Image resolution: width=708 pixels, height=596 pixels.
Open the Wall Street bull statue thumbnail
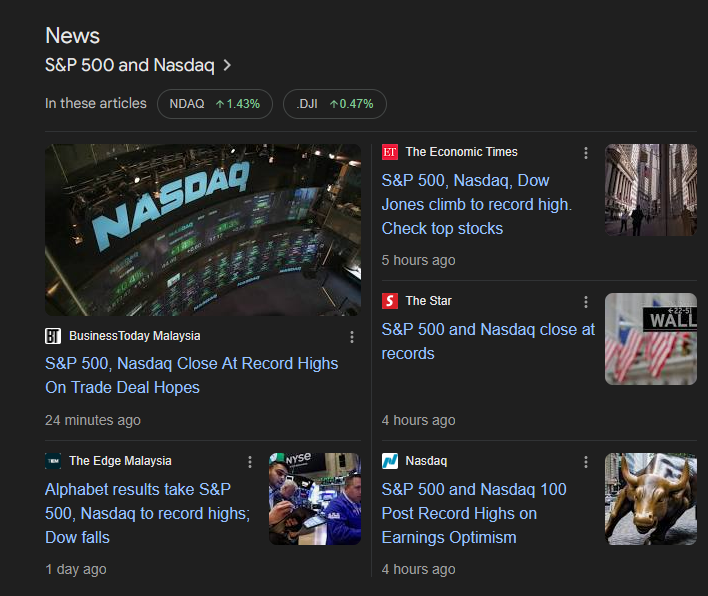[651, 499]
